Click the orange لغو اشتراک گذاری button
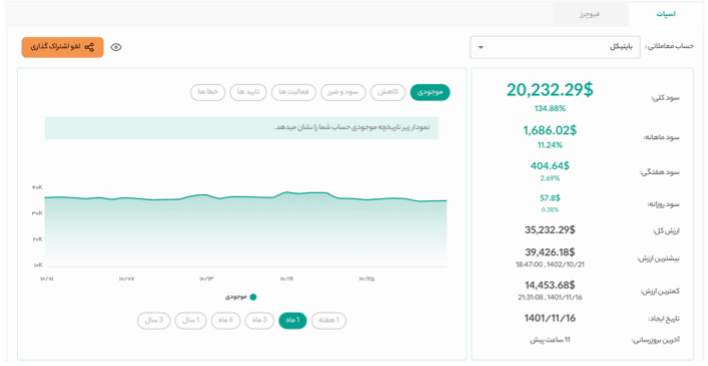Screen dimensions: 708x366 [62, 47]
